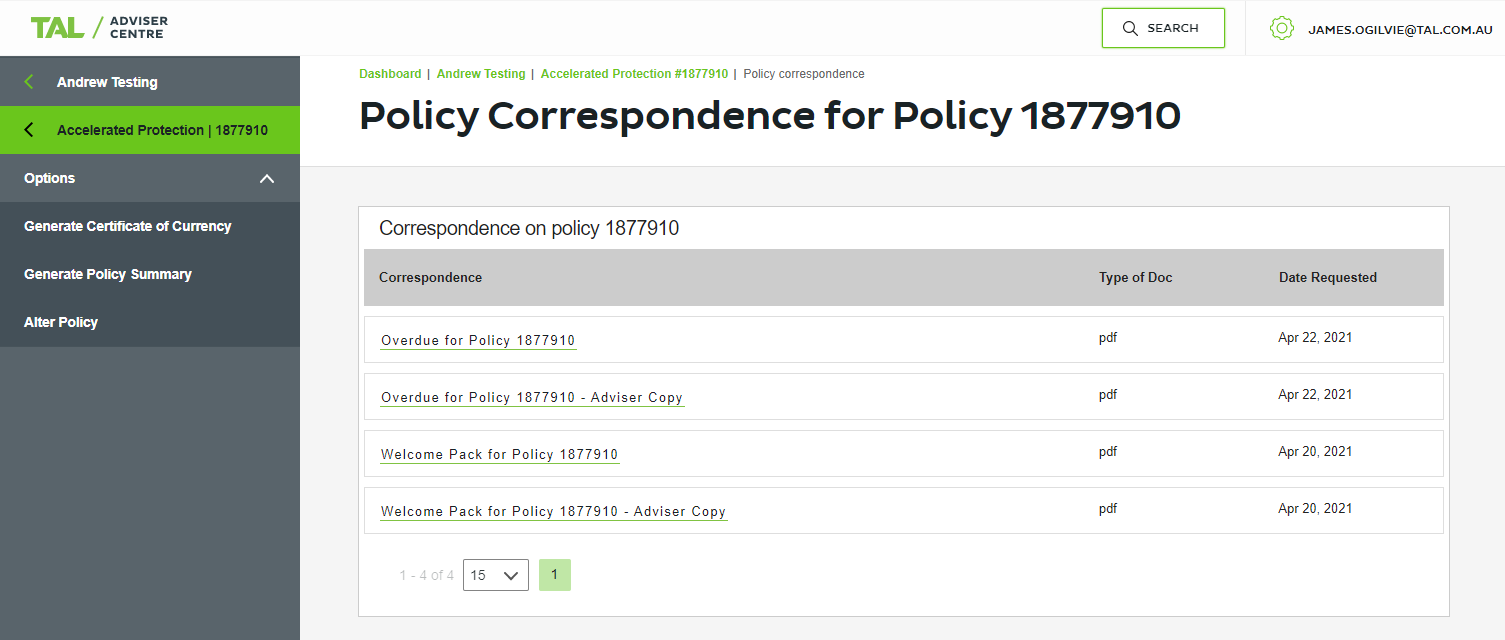
Task: Open the james.ogilvie@tal.com.au account menu
Action: pyautogui.click(x=1400, y=30)
